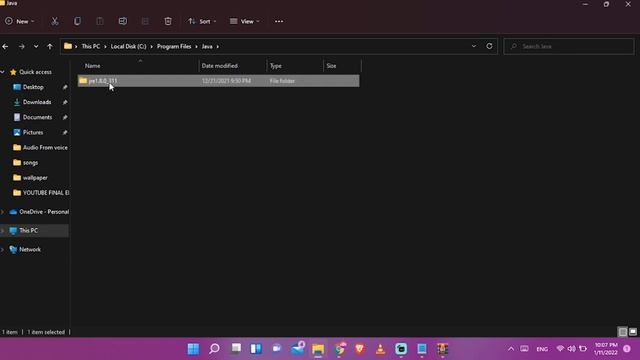Open the recent locations chevron
This screenshot has height=360, width=640.
tap(36, 47)
